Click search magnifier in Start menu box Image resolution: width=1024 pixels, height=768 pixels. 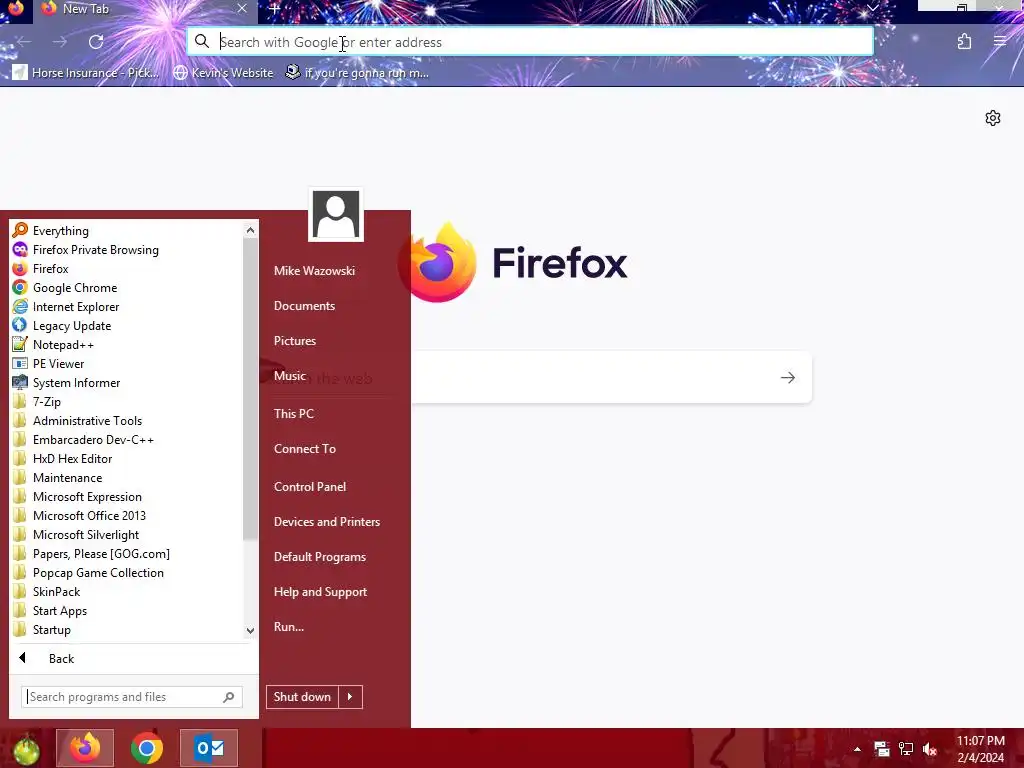click(x=229, y=697)
